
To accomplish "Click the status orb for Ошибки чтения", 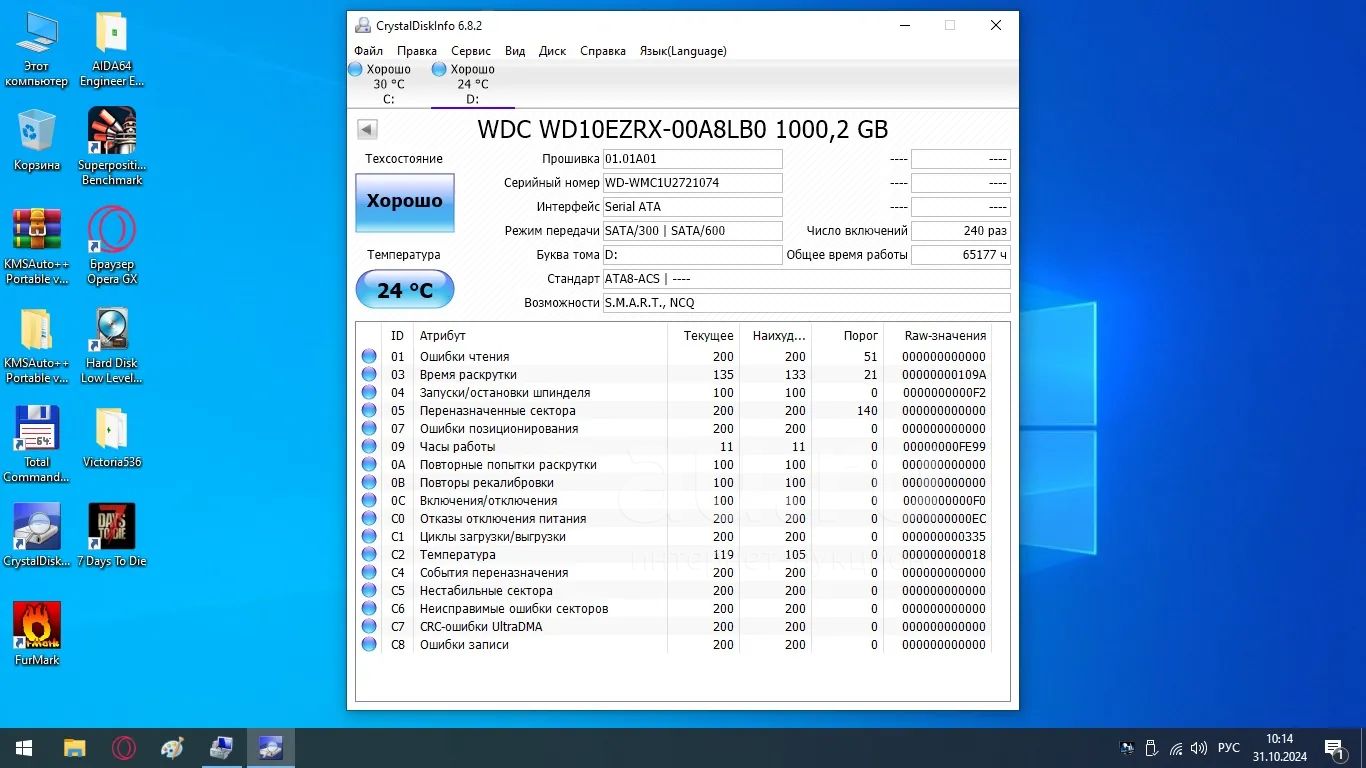I will [369, 357].
